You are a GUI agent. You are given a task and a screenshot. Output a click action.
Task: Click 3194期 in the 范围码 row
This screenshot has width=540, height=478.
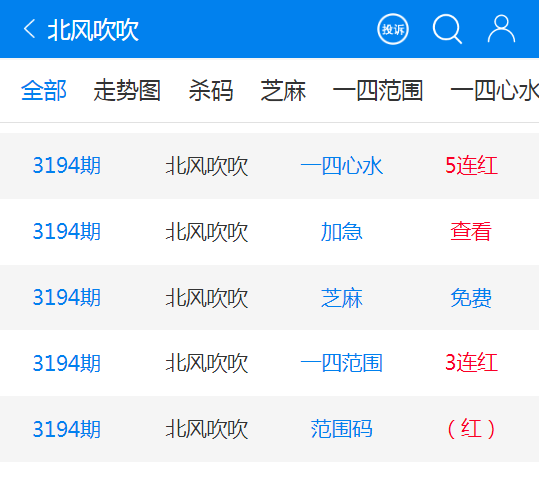66,429
